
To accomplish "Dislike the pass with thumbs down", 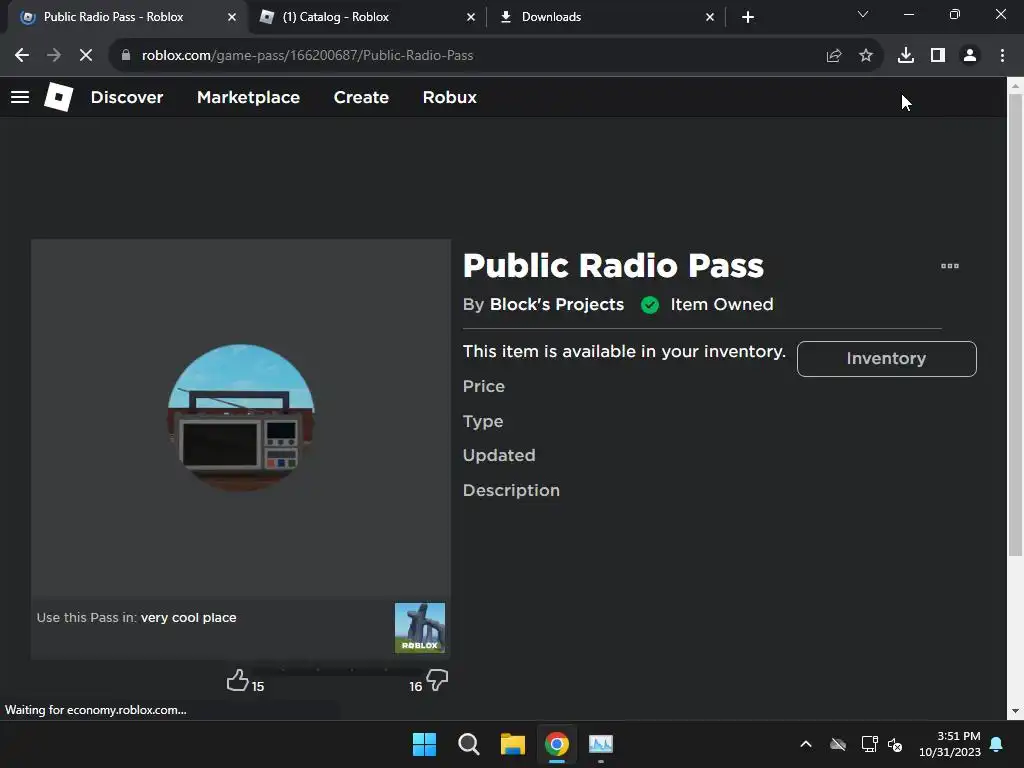I will click(x=437, y=680).
